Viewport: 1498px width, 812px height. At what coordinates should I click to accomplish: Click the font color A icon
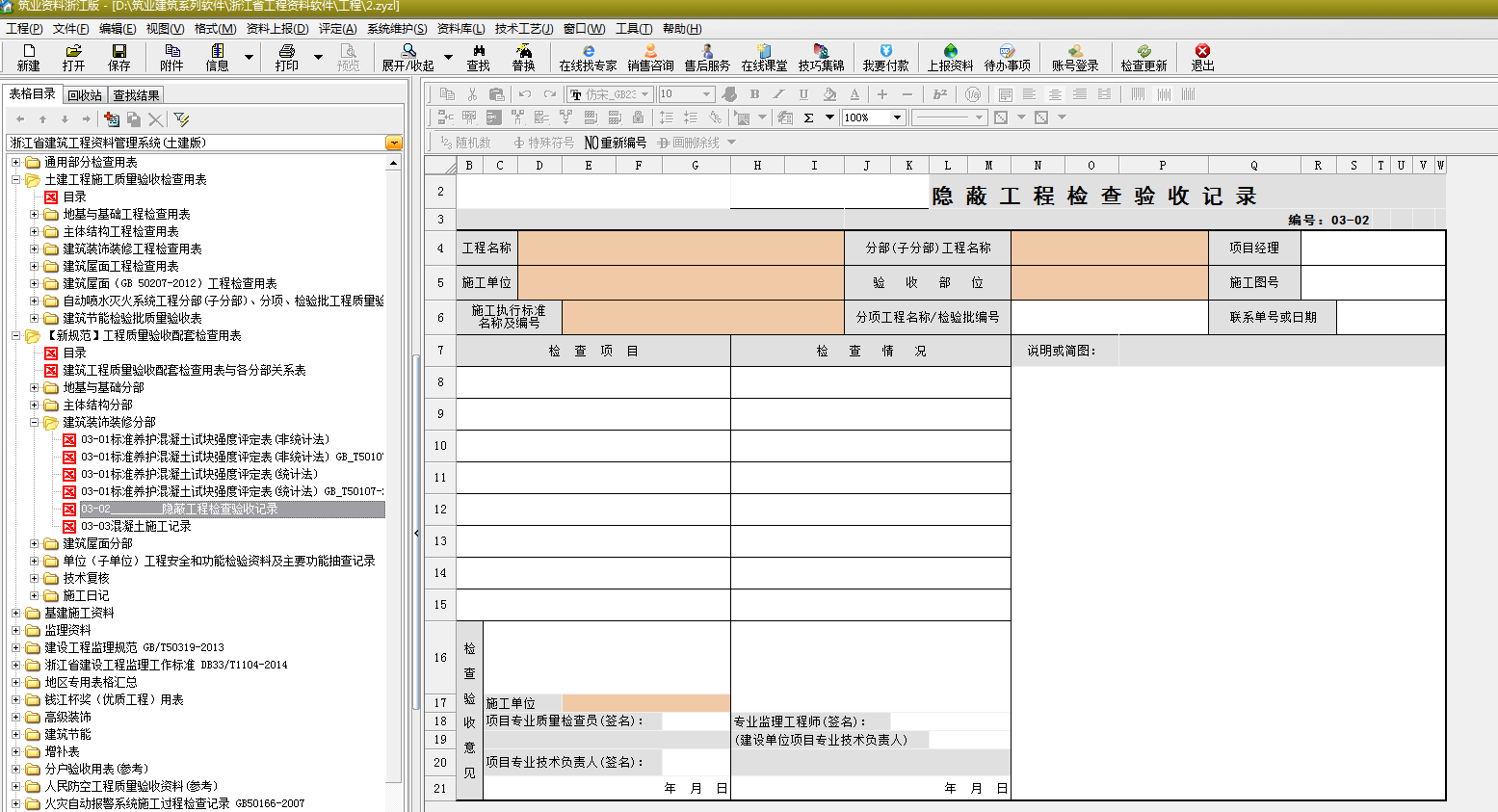[854, 94]
